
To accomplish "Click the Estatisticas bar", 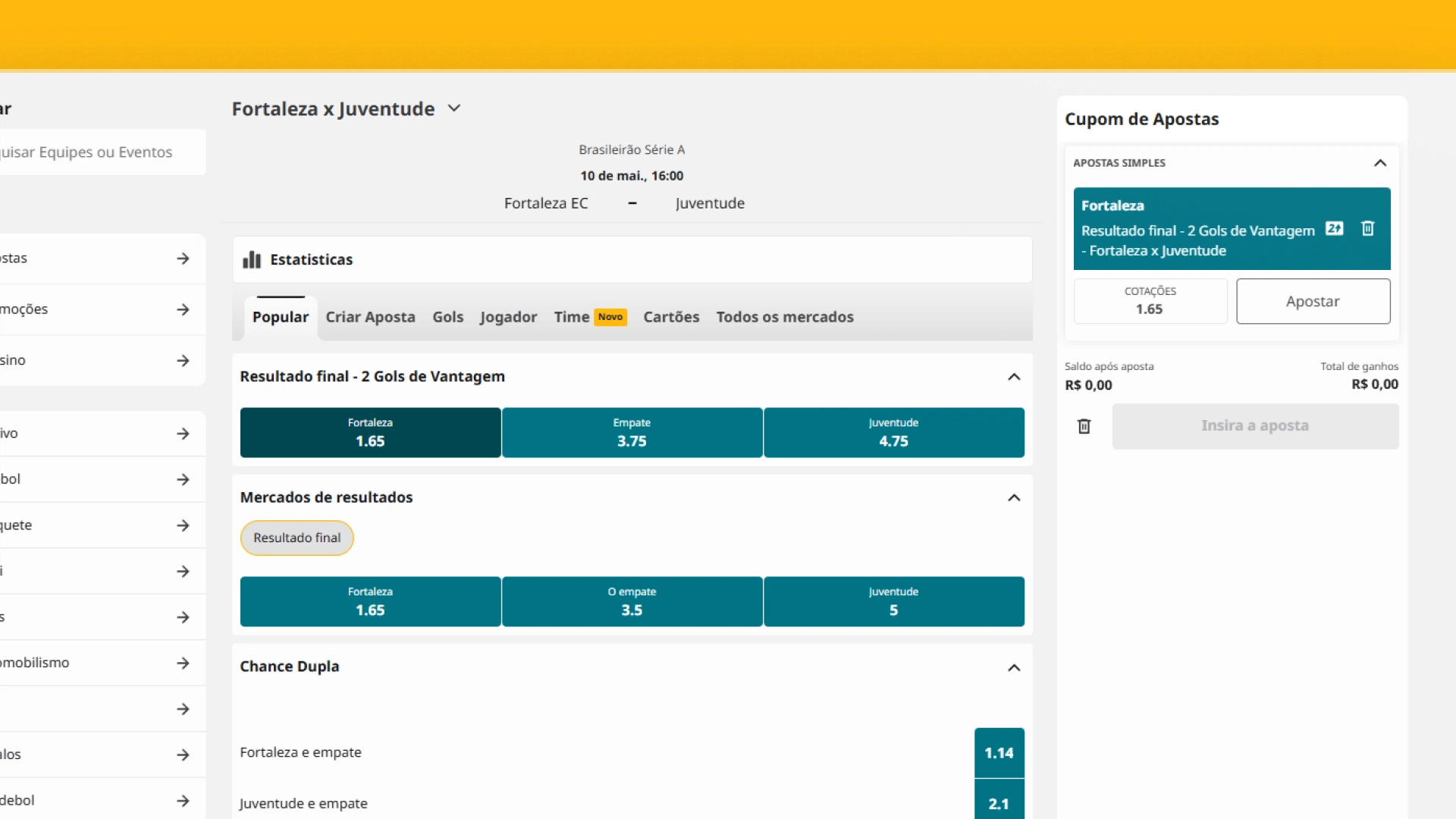I will pyautogui.click(x=632, y=259).
